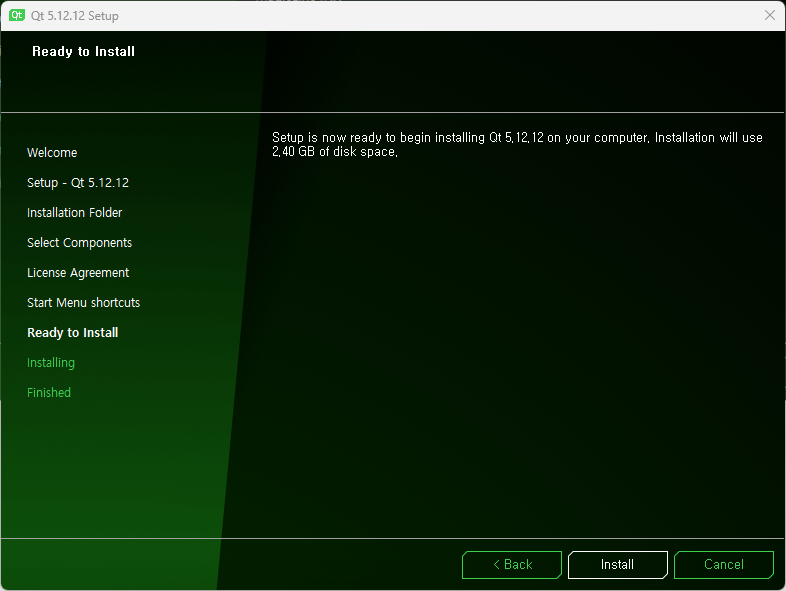This screenshot has width=786, height=591.
Task: Select the License Agreement step
Action: pos(78,273)
